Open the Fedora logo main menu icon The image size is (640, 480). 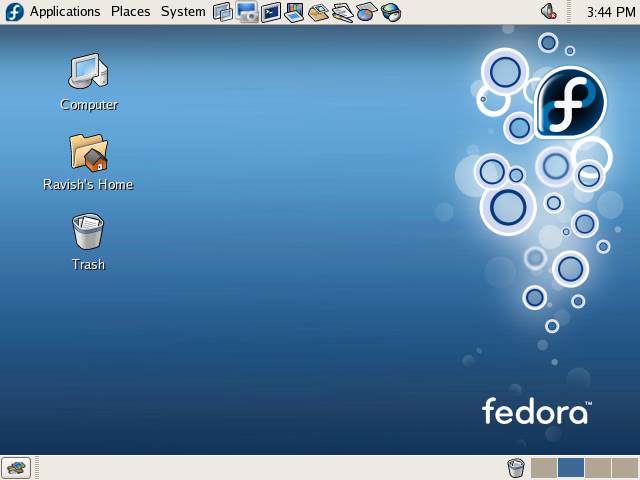click(x=14, y=12)
